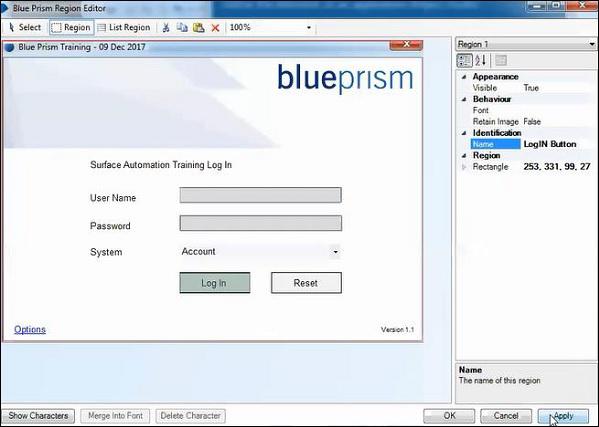Click the Rectangle value 253, 331, 99, 27
Screen dimensions: 599x427
[x=557, y=167]
